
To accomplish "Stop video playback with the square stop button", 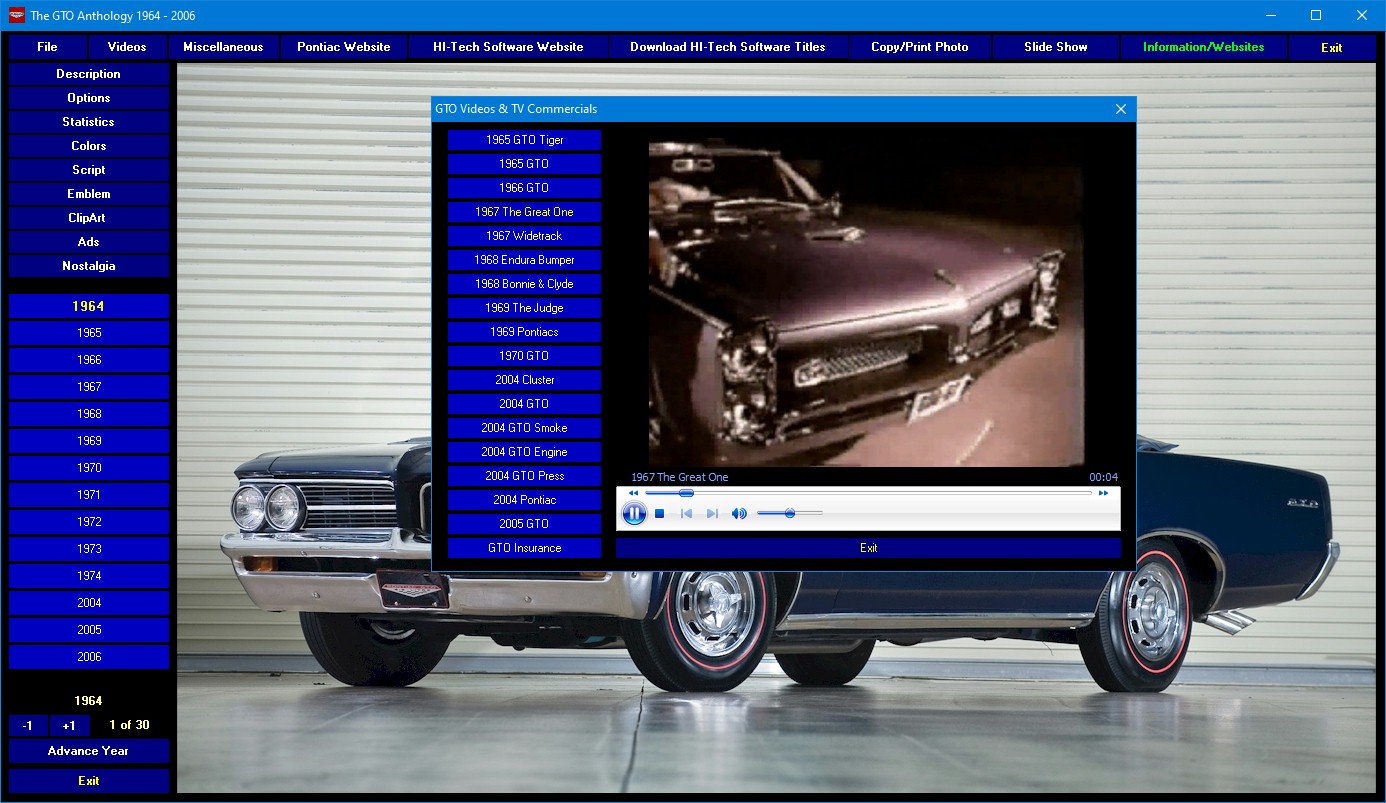I will (x=660, y=513).
